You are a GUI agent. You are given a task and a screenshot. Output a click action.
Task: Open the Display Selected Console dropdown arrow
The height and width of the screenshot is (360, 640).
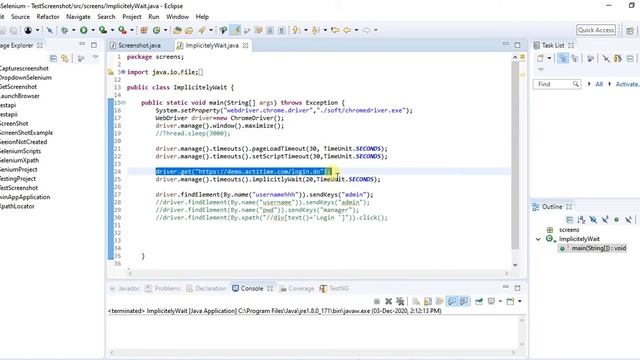tap(500, 301)
